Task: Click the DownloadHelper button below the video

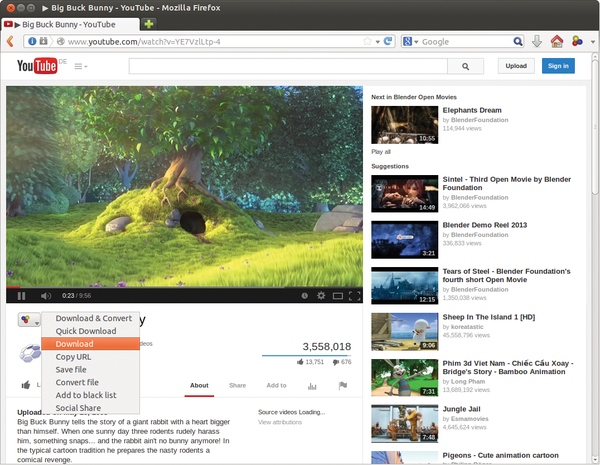Action: pos(29,320)
